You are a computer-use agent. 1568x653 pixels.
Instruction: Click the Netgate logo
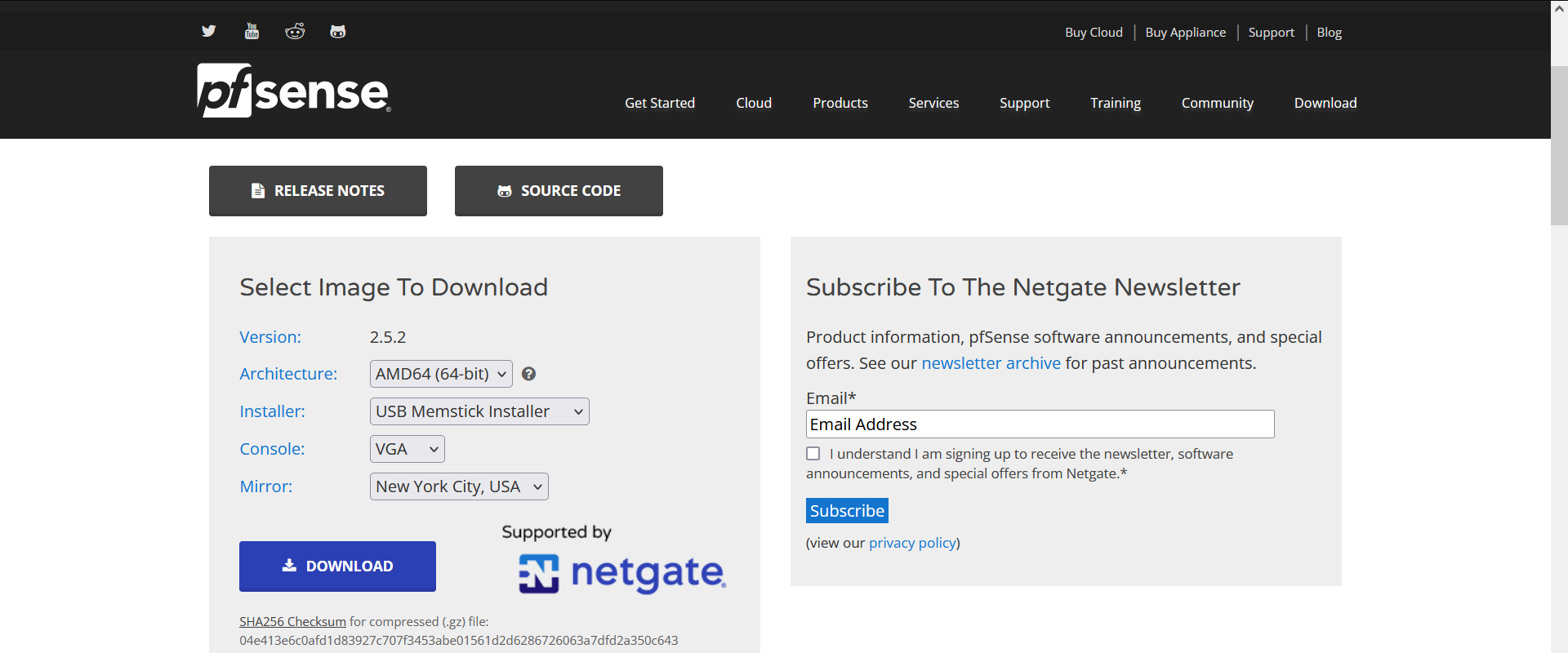[x=621, y=573]
